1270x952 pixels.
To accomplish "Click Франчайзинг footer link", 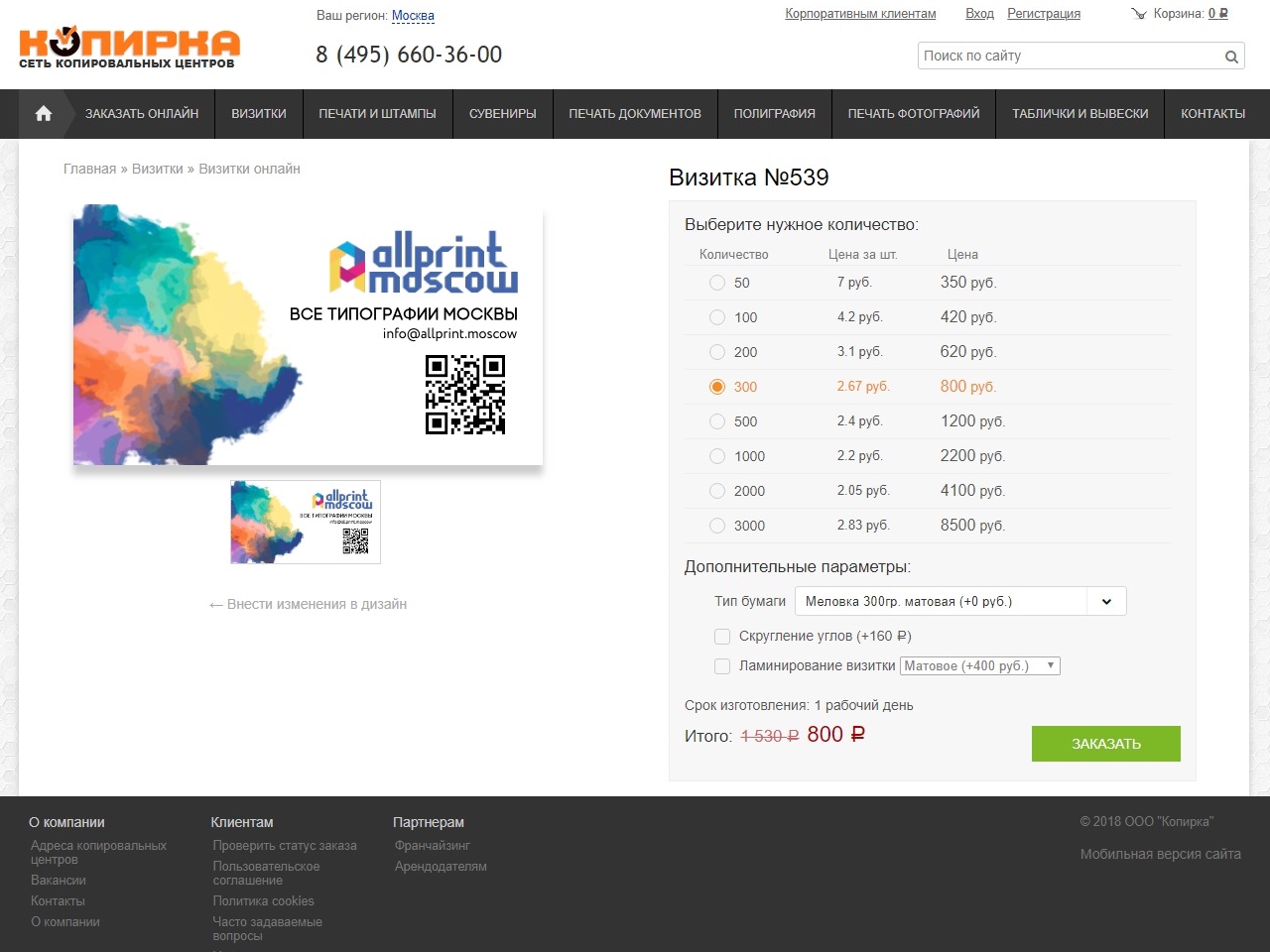I will pos(433,846).
